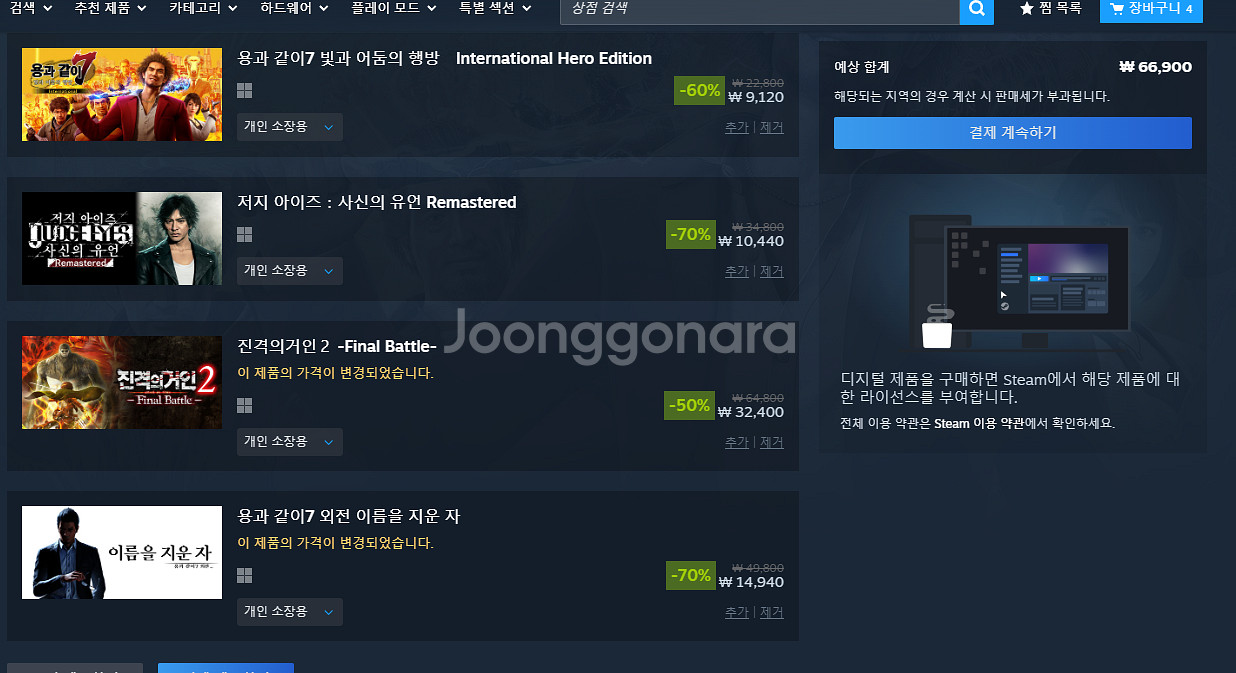Click Windows icon under International Hero Edition
The height and width of the screenshot is (673, 1236).
click(x=244, y=90)
